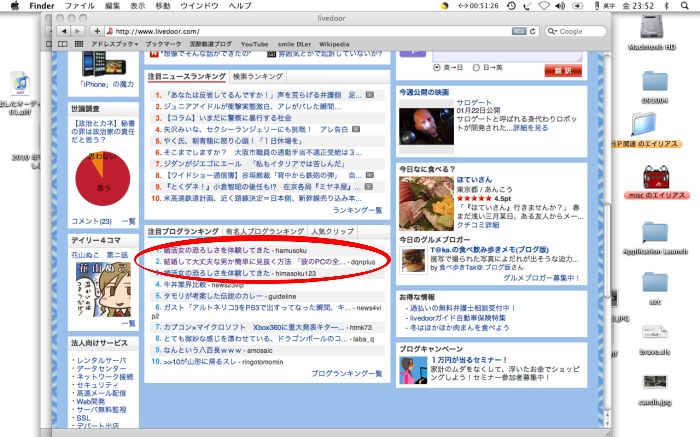The height and width of the screenshot is (437, 700).
Task: Open ブログランキング一覧 link
Action: pyautogui.click(x=347, y=373)
